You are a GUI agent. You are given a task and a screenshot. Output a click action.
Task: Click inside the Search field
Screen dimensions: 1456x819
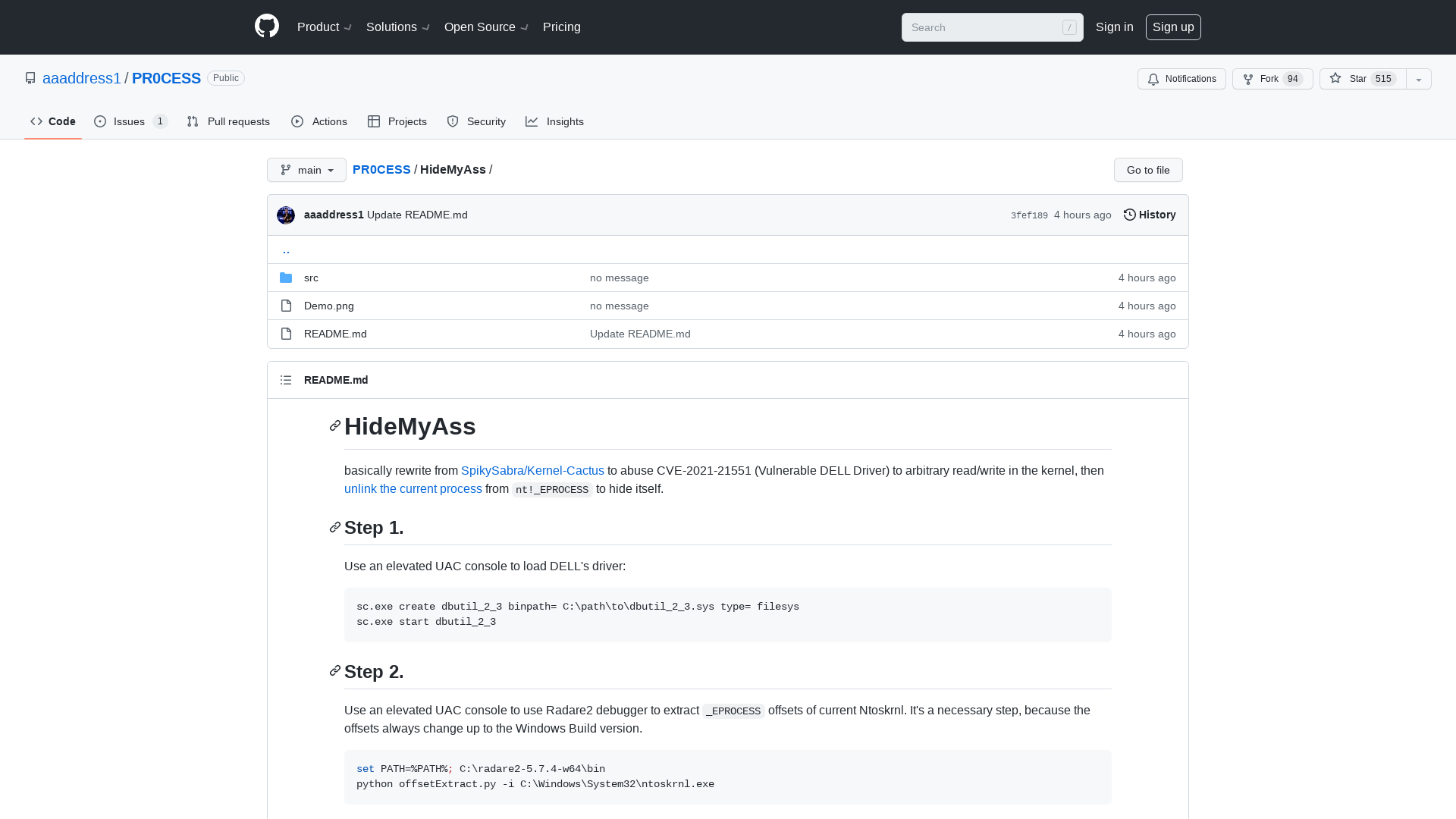click(x=986, y=27)
